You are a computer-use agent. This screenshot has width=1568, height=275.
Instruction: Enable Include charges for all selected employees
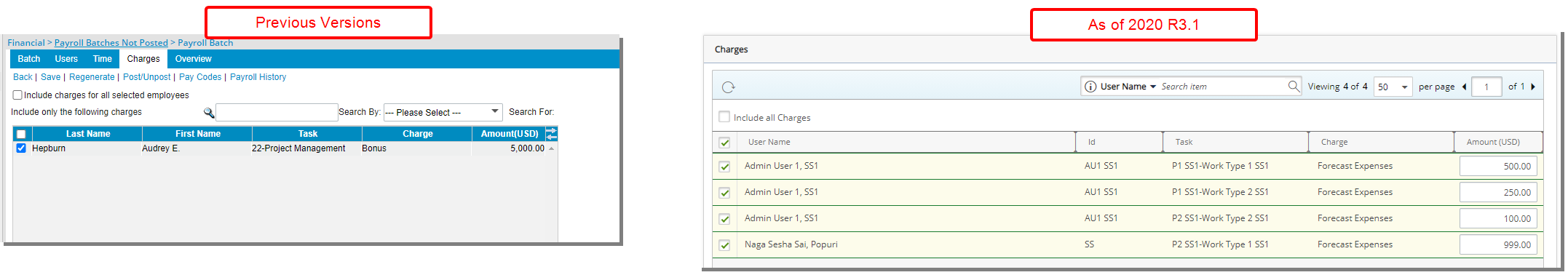click(17, 95)
